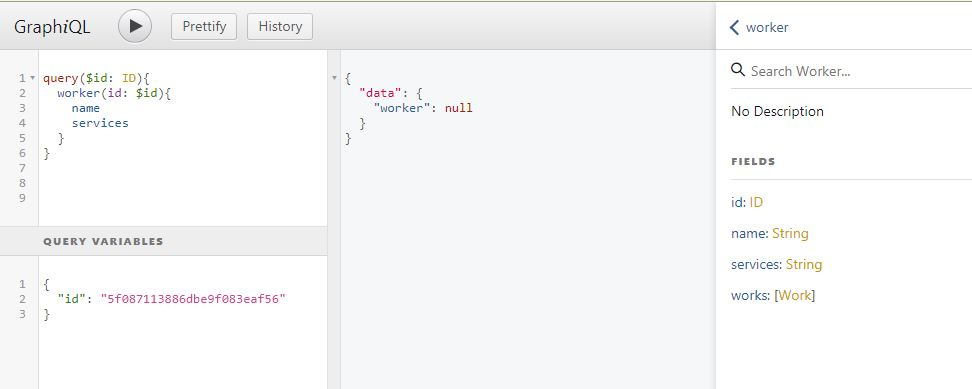Screen dimensions: 972x389
Task: Run the query with the play button
Action: coord(135,26)
